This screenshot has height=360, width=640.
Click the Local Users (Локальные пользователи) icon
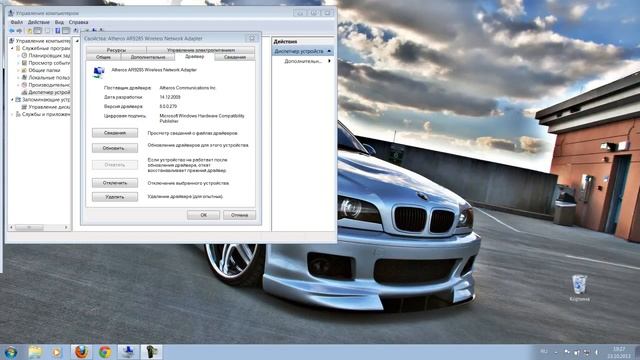(x=24, y=78)
